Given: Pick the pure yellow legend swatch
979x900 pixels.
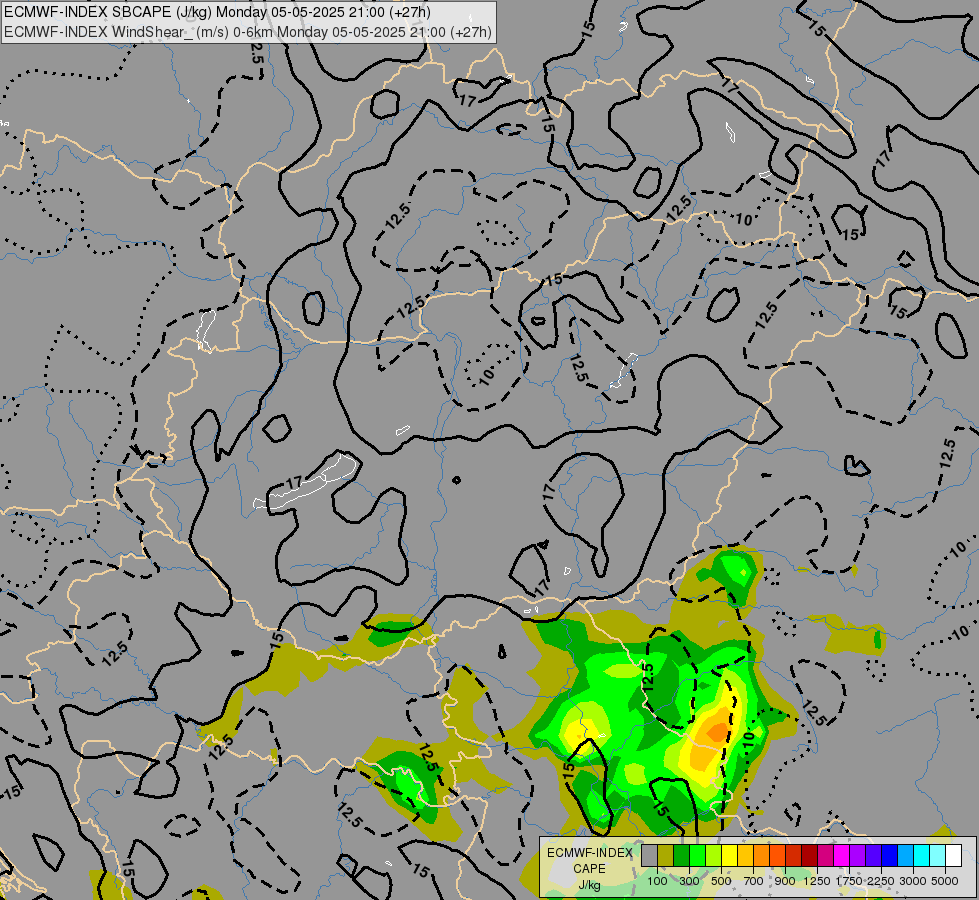Looking at the screenshot, I should tap(729, 856).
